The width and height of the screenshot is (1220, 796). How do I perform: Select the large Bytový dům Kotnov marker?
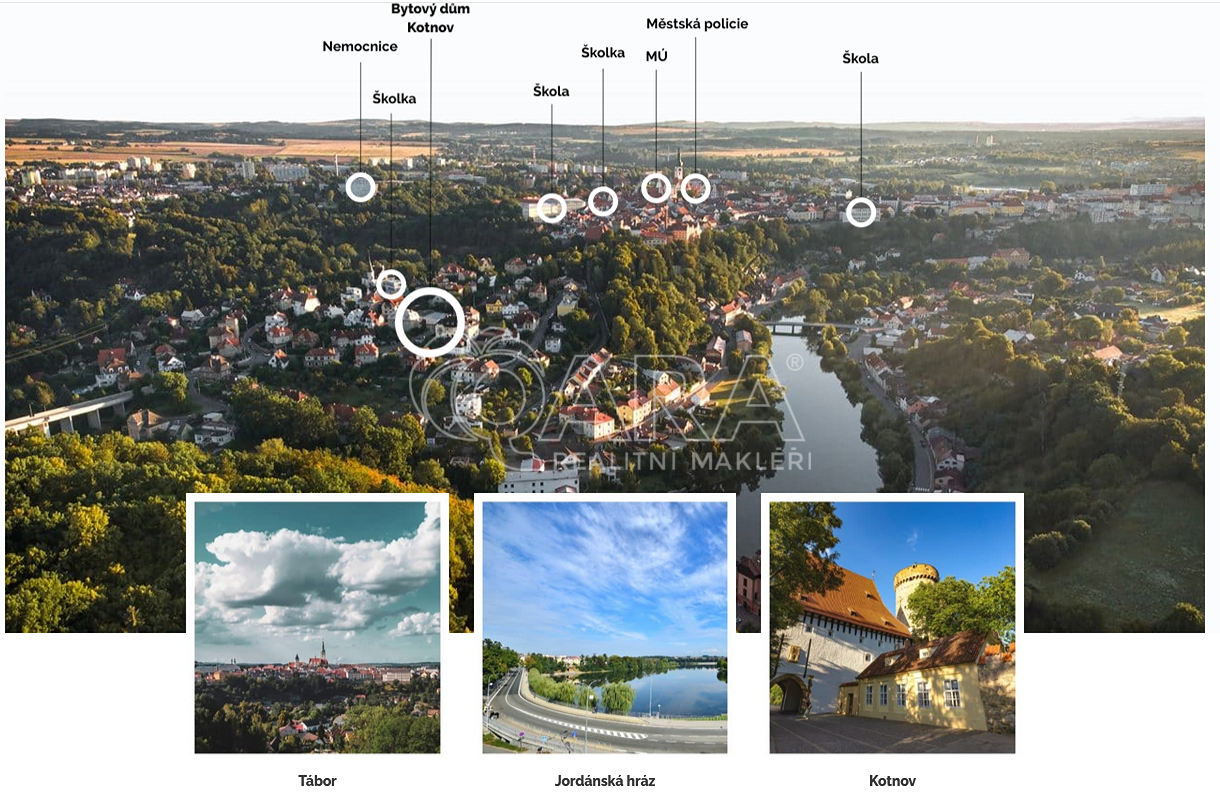[430, 322]
